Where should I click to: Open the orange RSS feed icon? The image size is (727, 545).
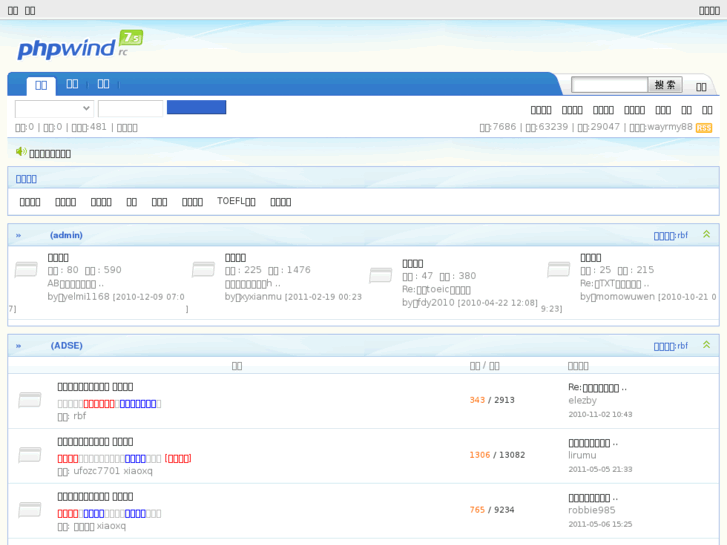[703, 128]
